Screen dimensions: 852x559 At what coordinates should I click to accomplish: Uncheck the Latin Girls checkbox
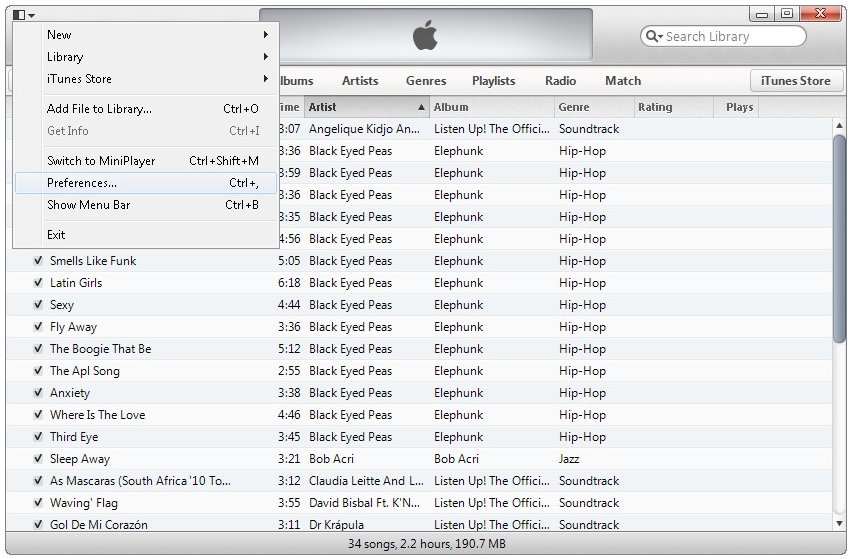38,282
